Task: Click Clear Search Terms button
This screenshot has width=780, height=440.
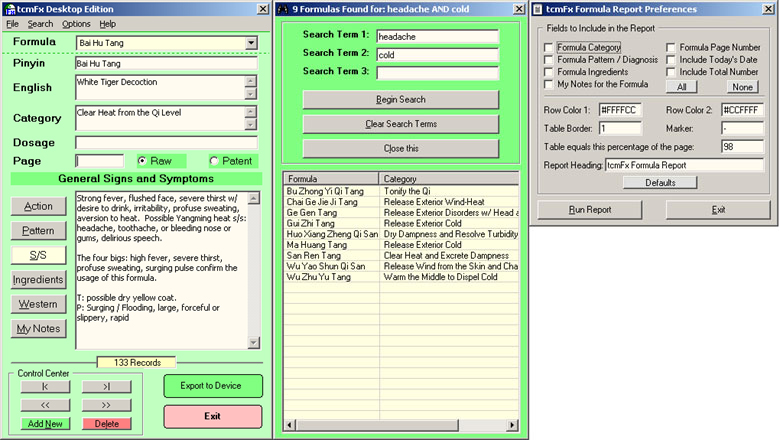Action: 401,124
